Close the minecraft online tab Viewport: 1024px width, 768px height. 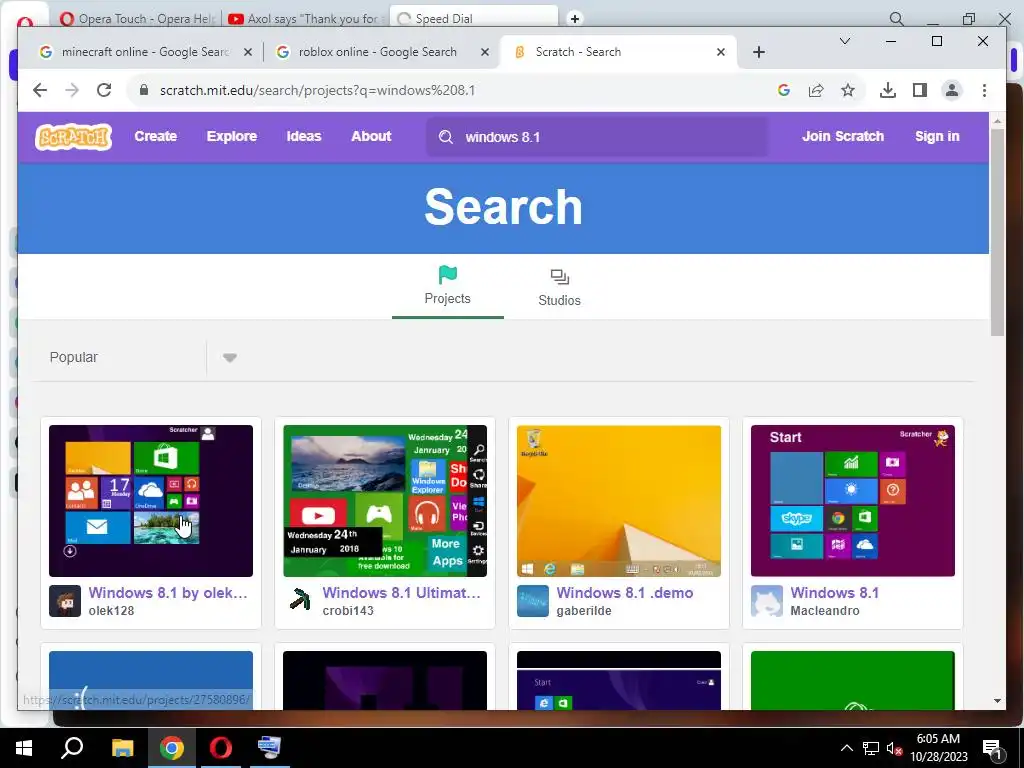pyautogui.click(x=248, y=52)
